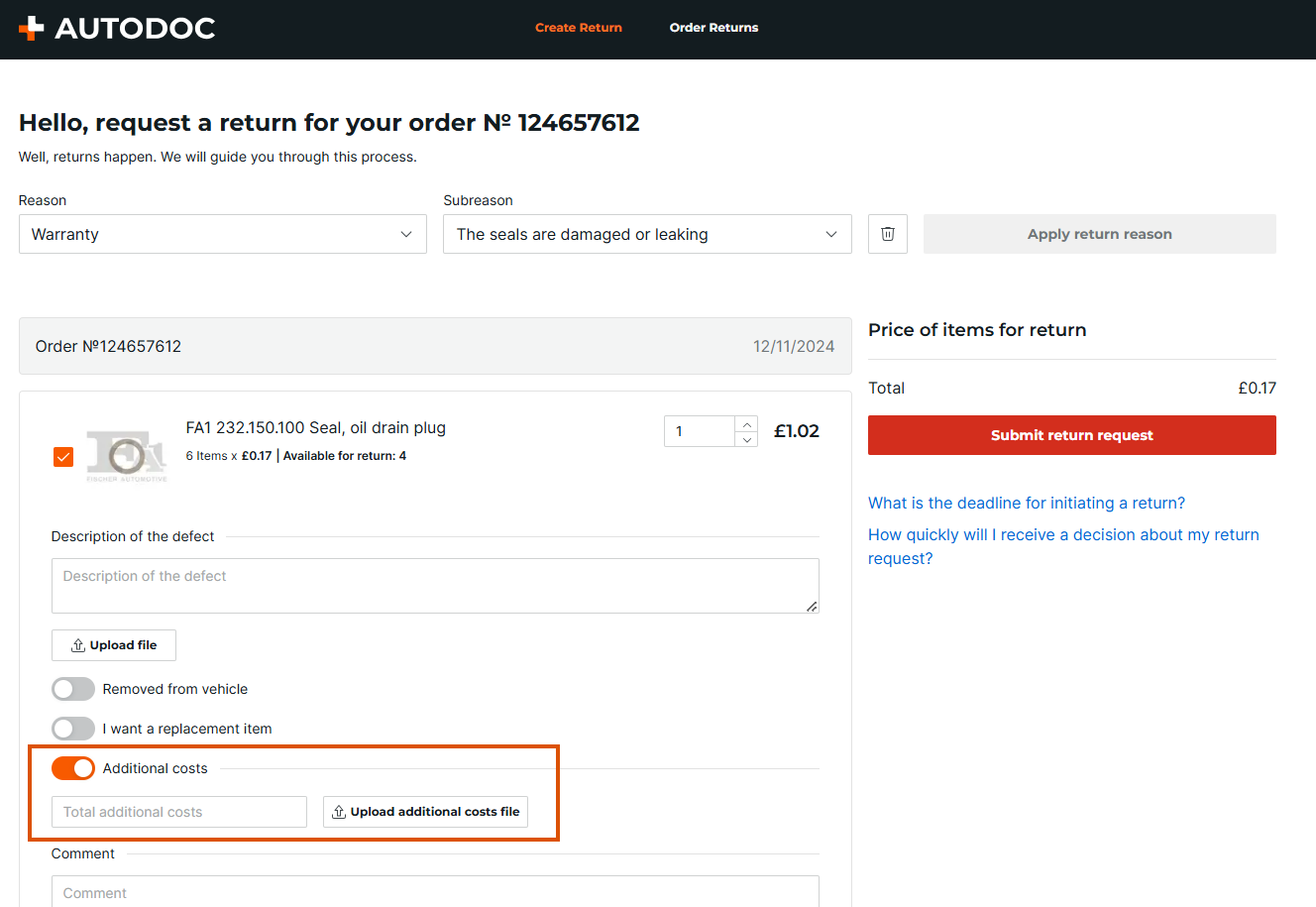Disable the Additional costs toggle

[73, 768]
